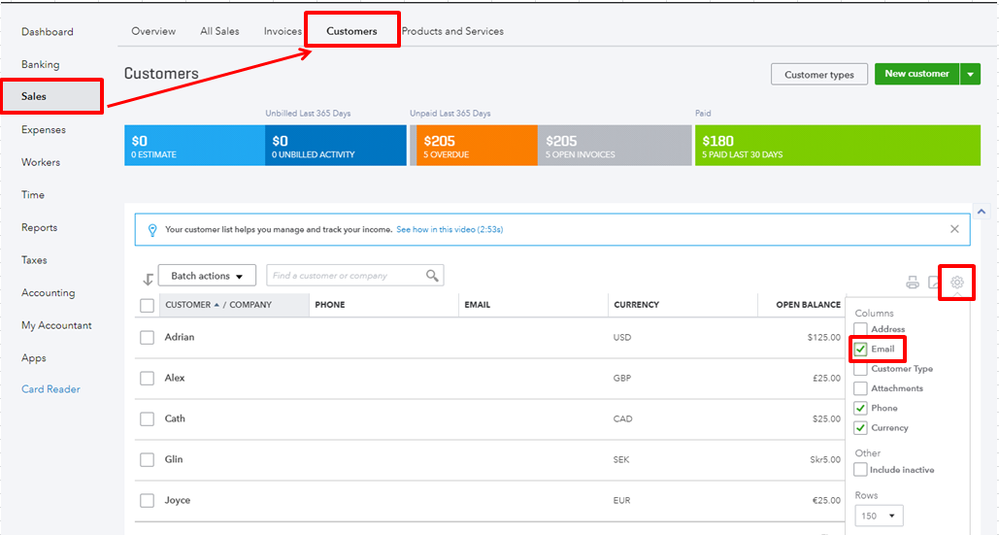The height and width of the screenshot is (535, 999).
Task: Open the Rows count dropdown showing 150
Action: pos(879,515)
